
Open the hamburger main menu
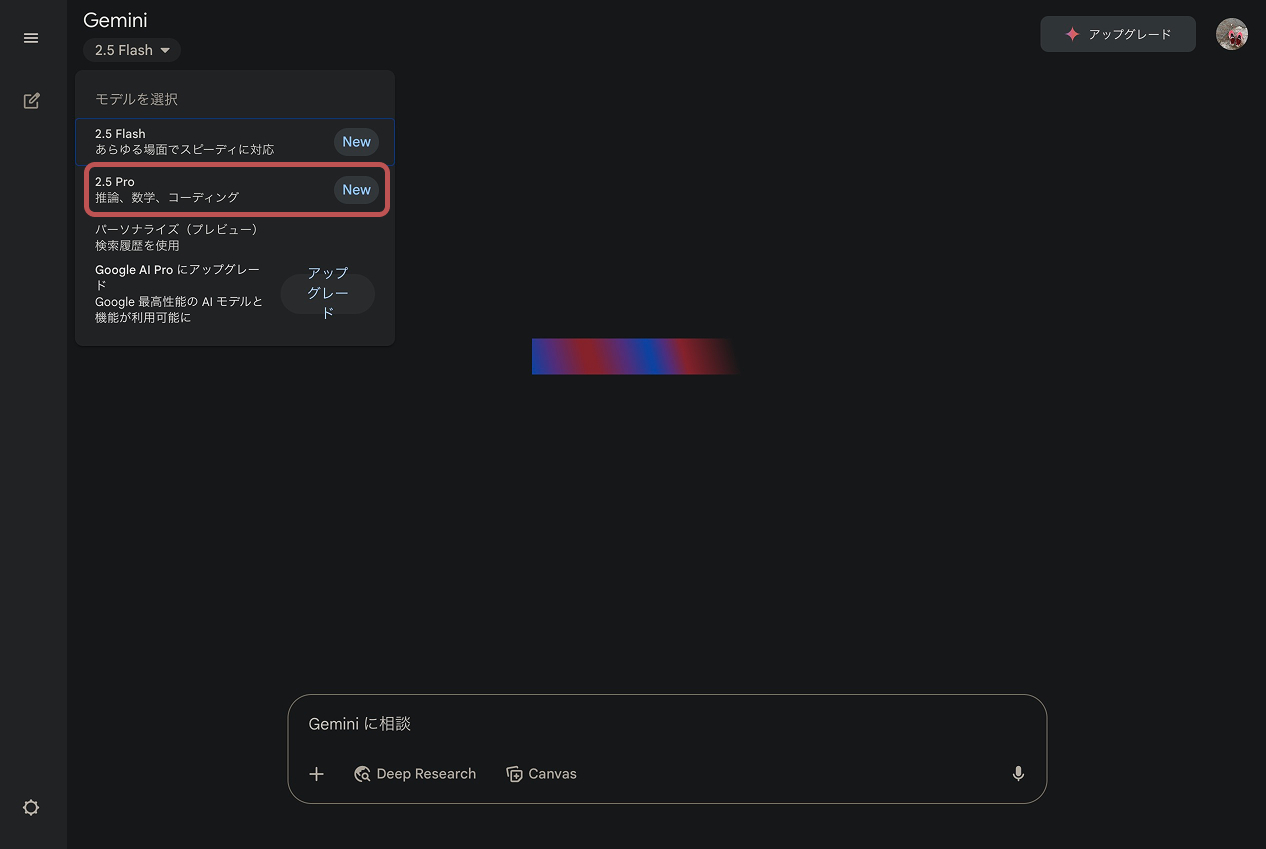click(31, 38)
